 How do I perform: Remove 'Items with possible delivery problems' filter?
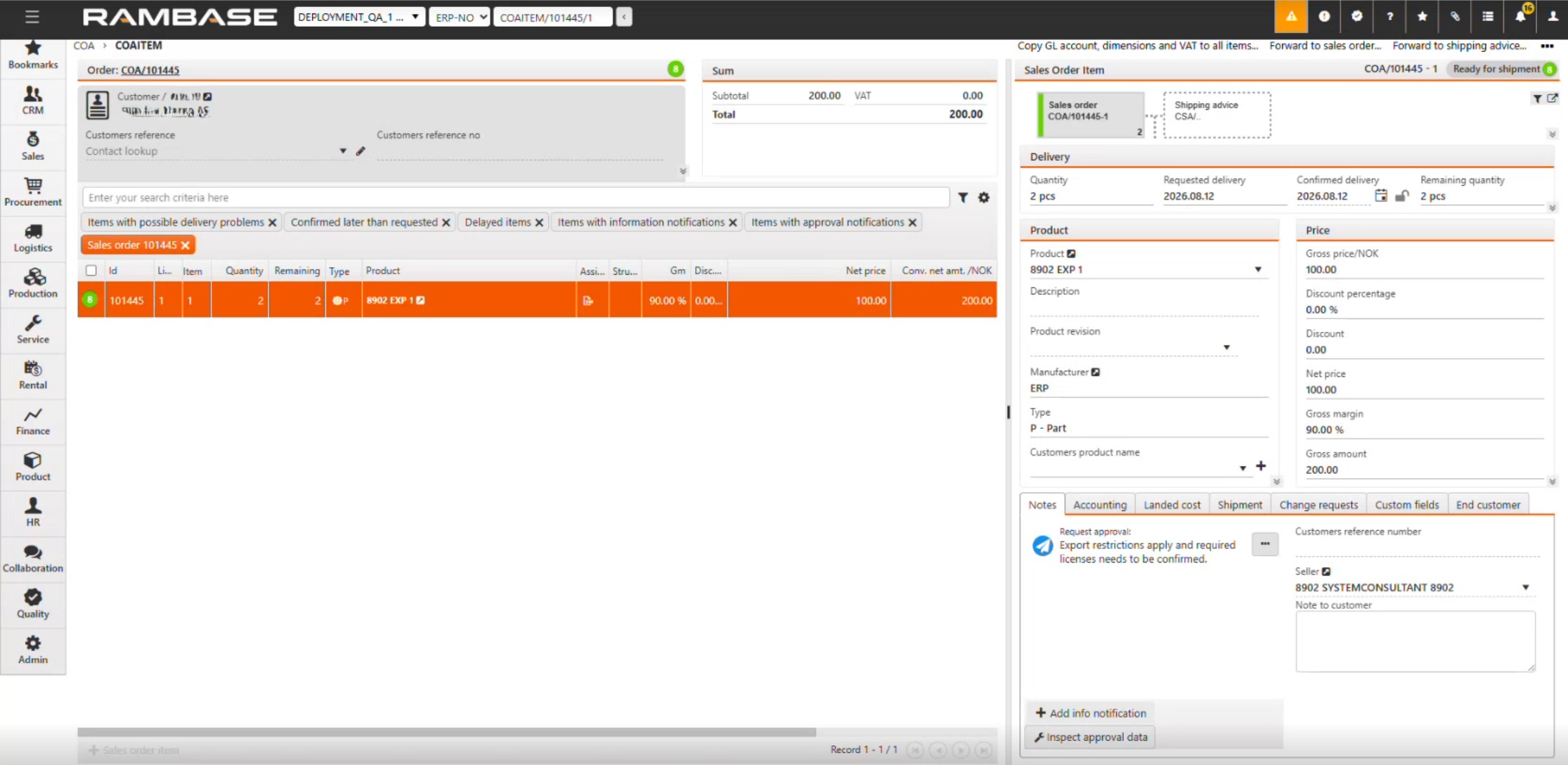tap(273, 222)
